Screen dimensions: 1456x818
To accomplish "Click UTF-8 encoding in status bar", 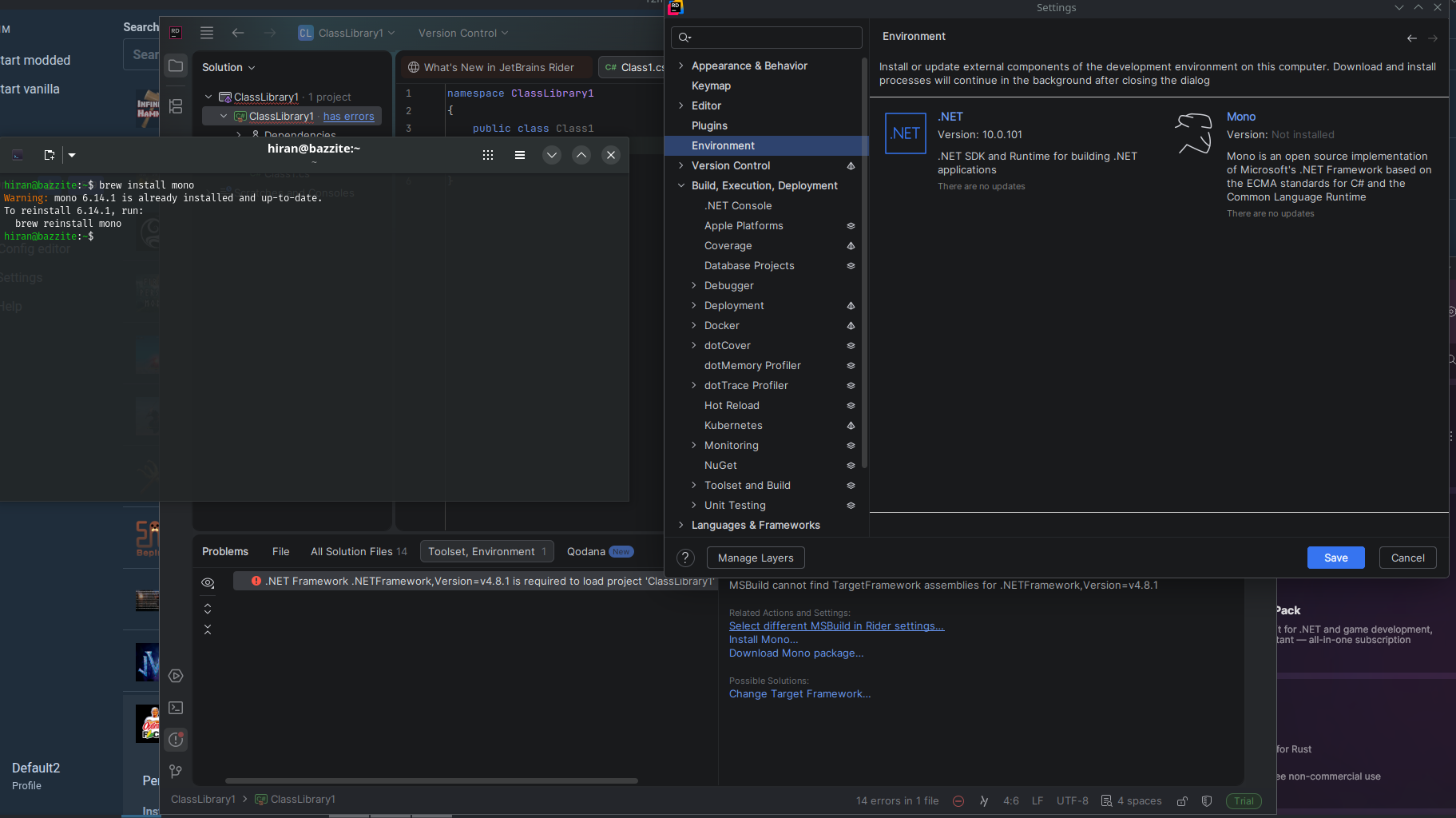I will point(1073,801).
